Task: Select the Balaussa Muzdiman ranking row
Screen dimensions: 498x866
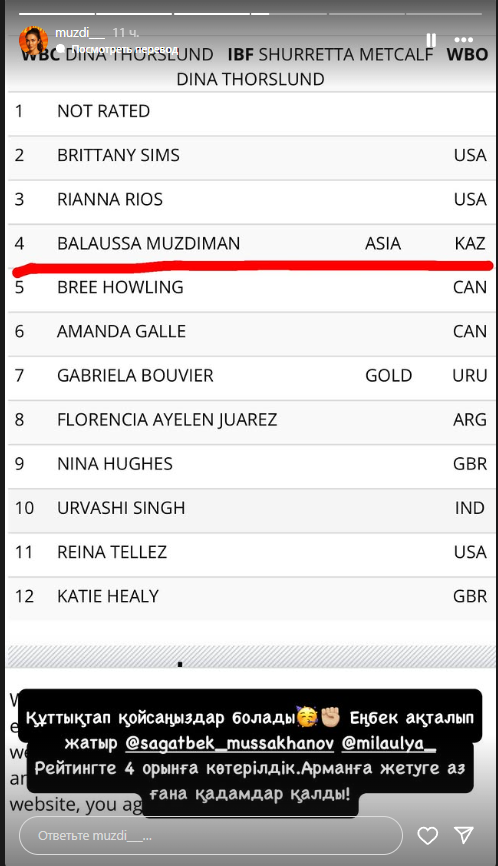Action: [x=251, y=244]
